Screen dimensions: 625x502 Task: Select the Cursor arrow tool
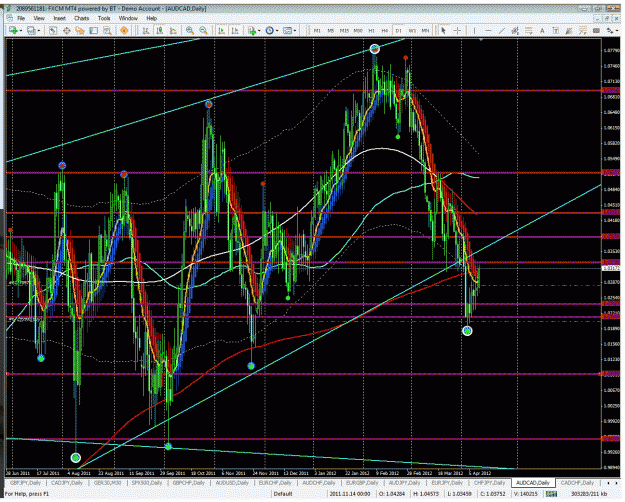pyautogui.click(x=443, y=31)
